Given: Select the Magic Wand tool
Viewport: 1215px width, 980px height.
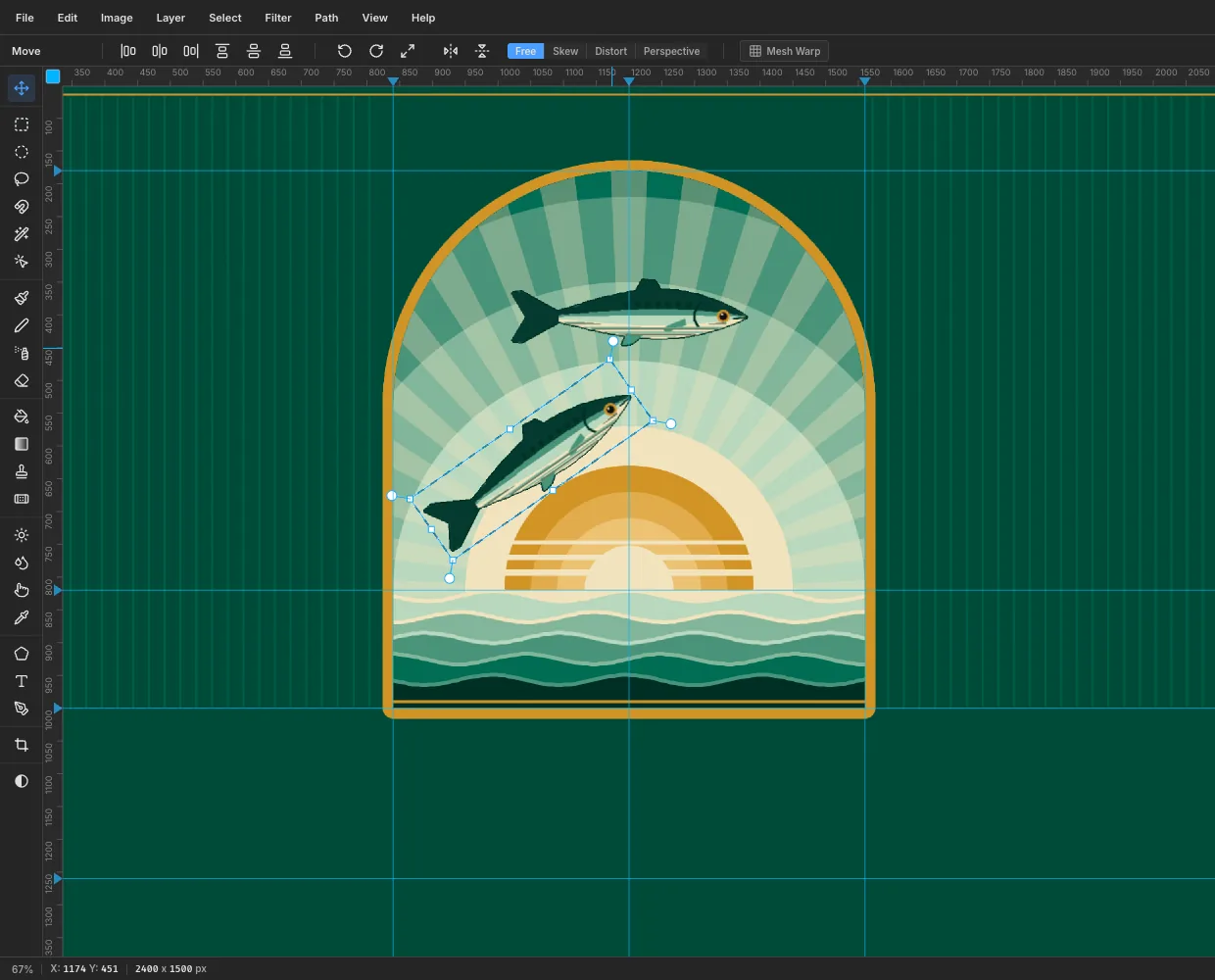Looking at the screenshot, I should click(x=22, y=234).
